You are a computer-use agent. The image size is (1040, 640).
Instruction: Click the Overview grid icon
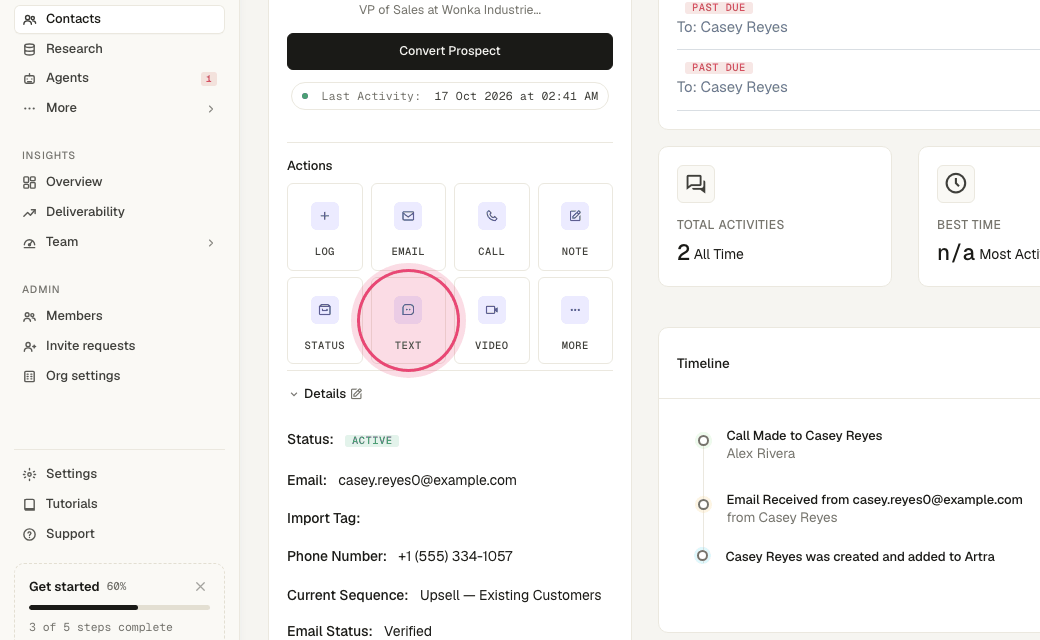(29, 182)
